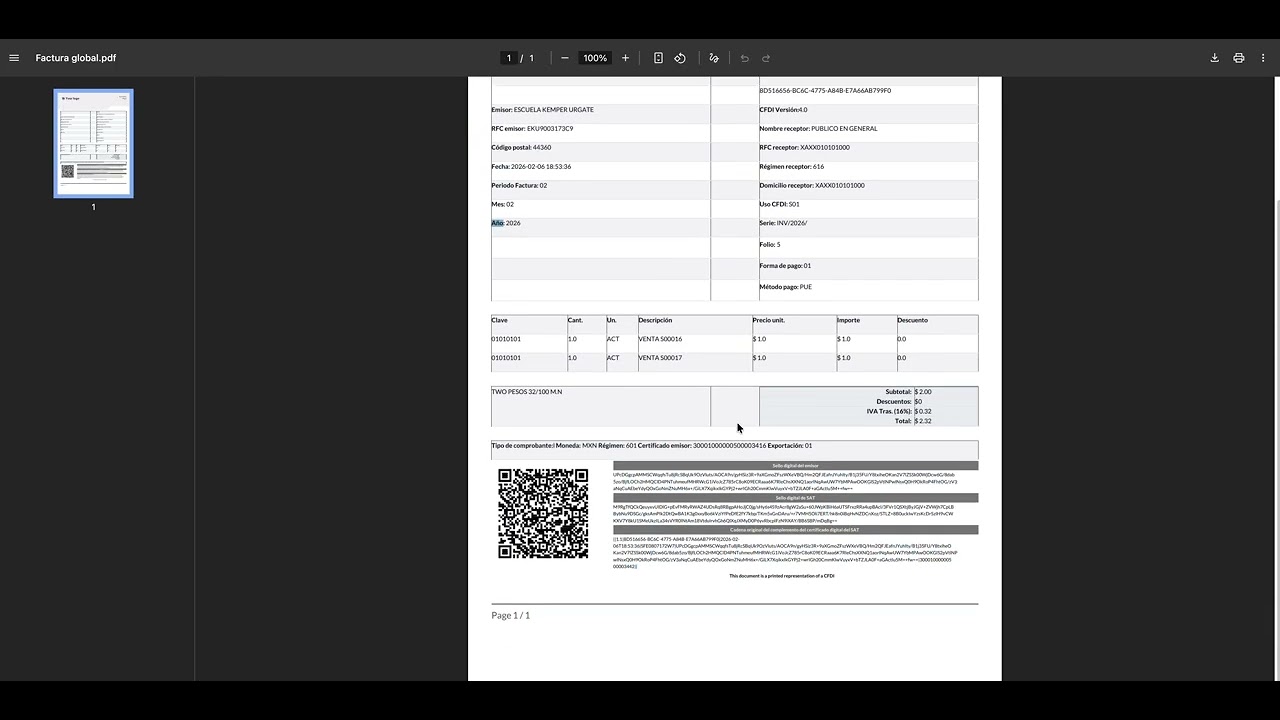Click the 100% zoom level field
1280x720 pixels.
[x=595, y=58]
